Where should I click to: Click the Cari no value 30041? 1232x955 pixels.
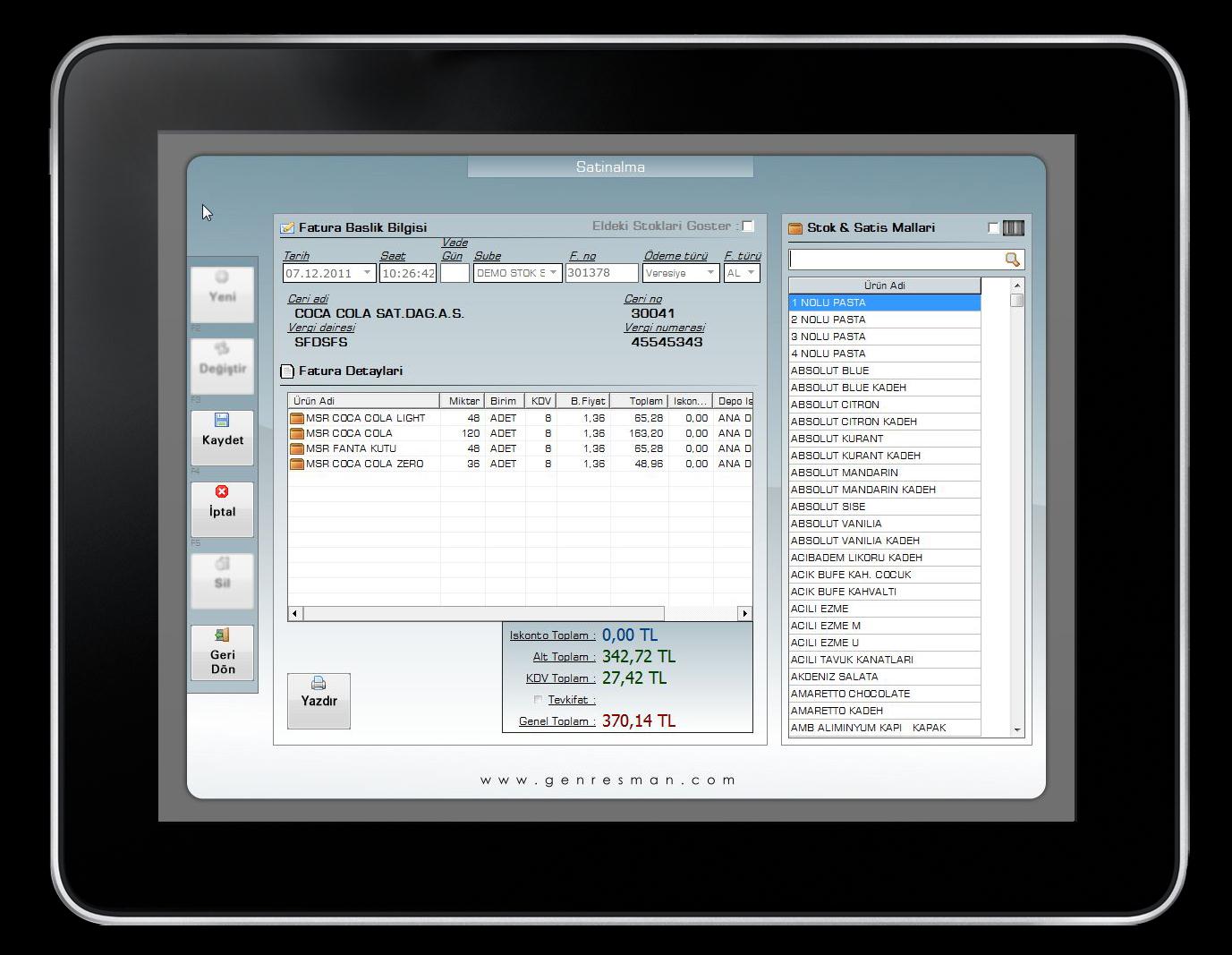point(653,313)
